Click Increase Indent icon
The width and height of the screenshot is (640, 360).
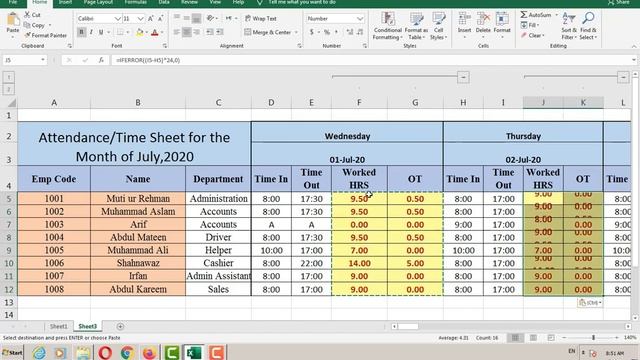pos(220,32)
